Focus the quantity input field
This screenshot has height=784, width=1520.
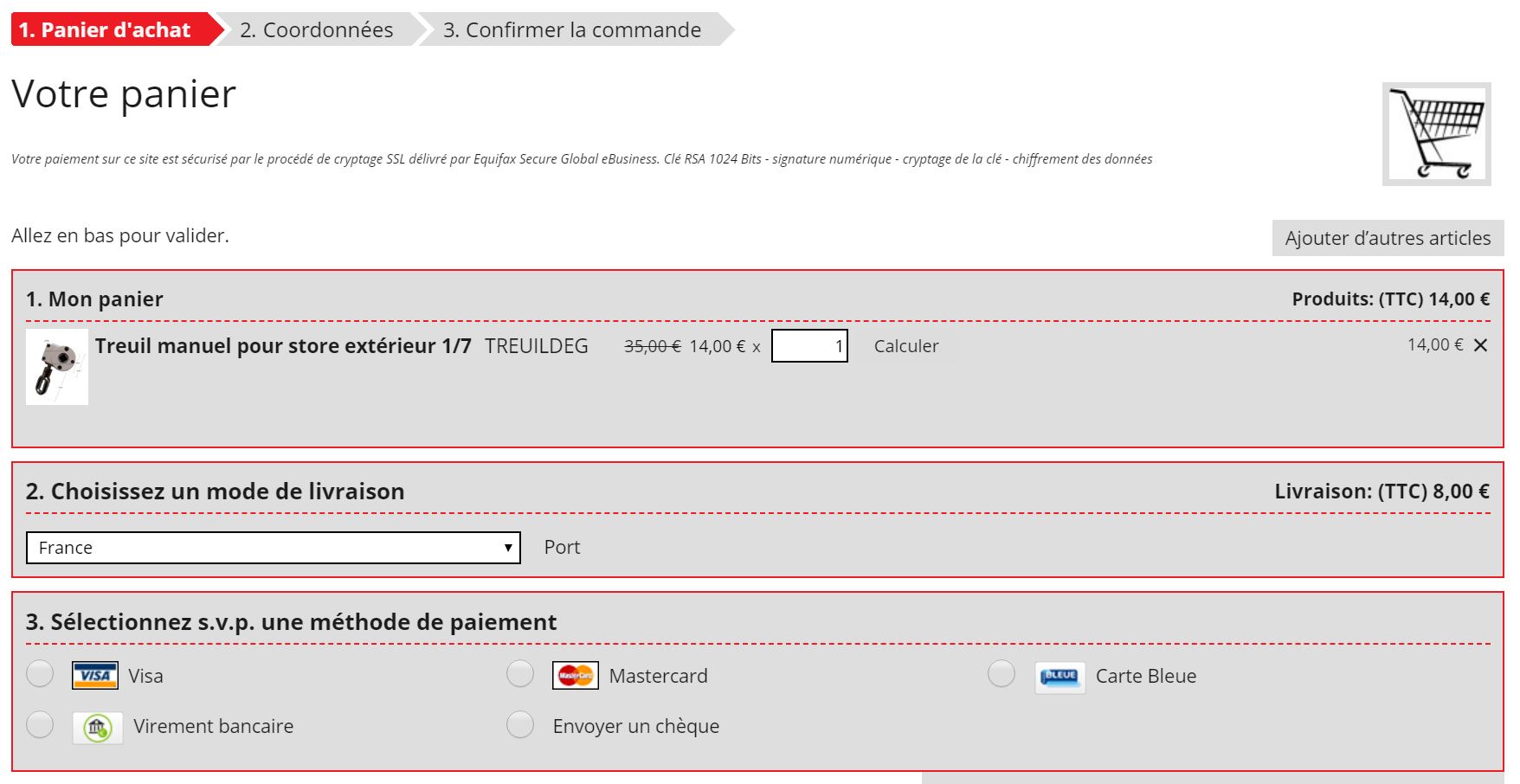click(809, 346)
